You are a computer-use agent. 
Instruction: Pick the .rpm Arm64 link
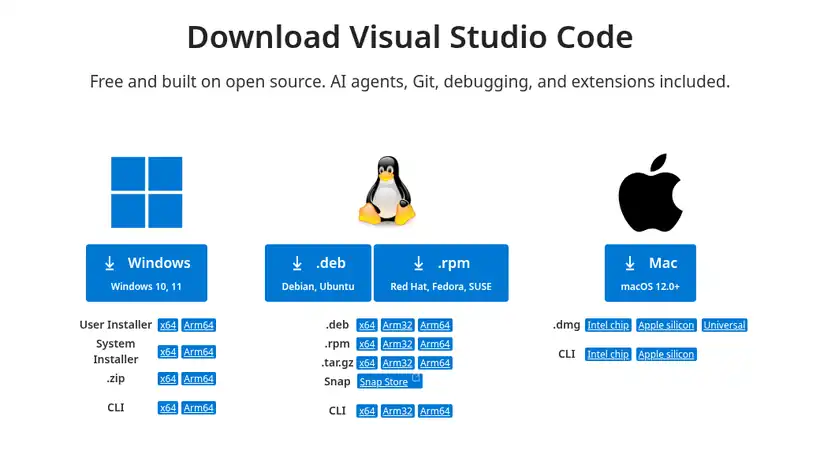(435, 344)
